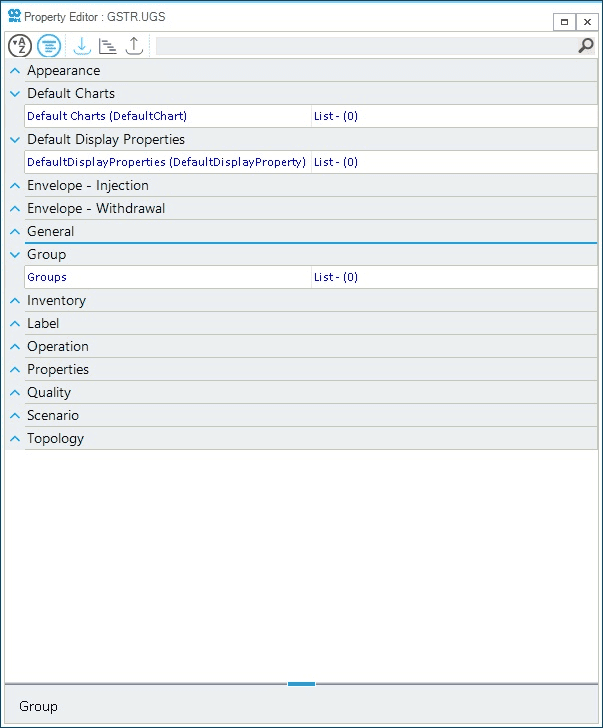Click the Envelope - Withdrawal header text

(96, 208)
